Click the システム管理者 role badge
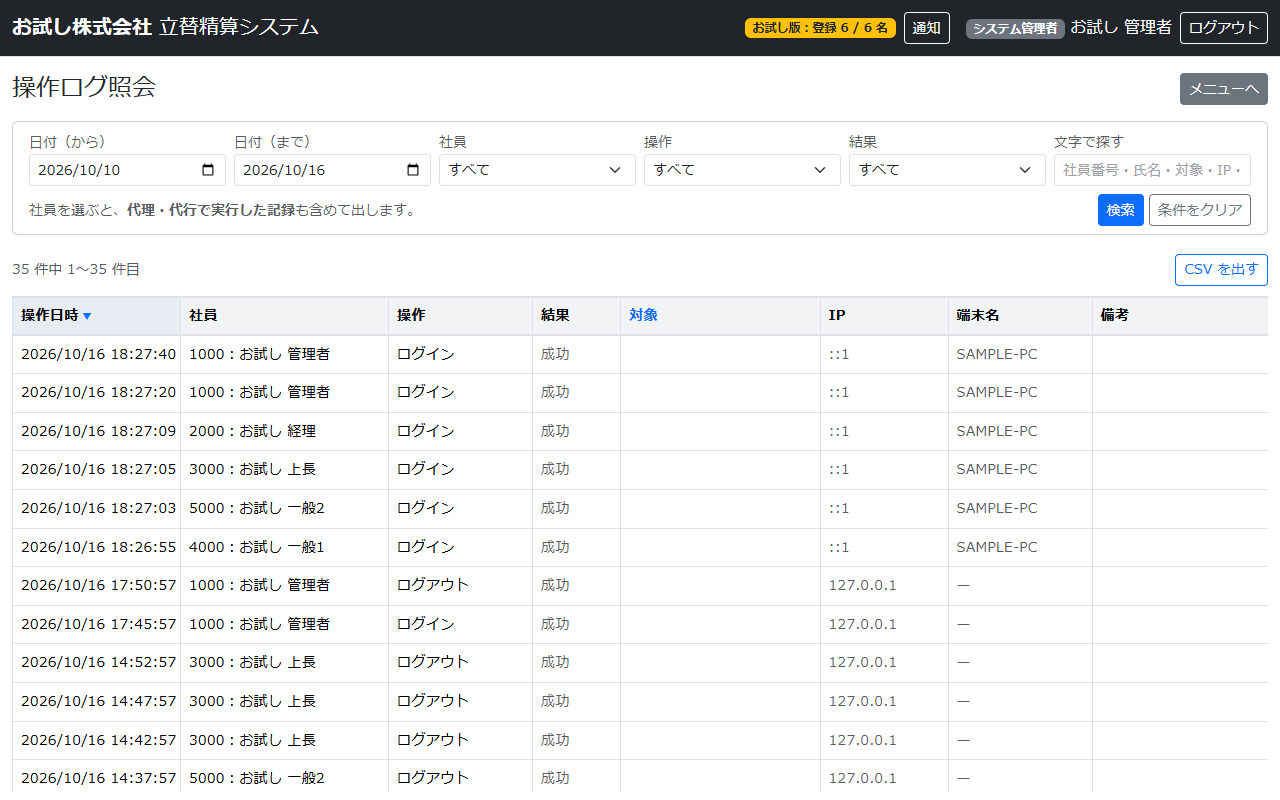Image resolution: width=1280 pixels, height=800 pixels. tap(1015, 29)
